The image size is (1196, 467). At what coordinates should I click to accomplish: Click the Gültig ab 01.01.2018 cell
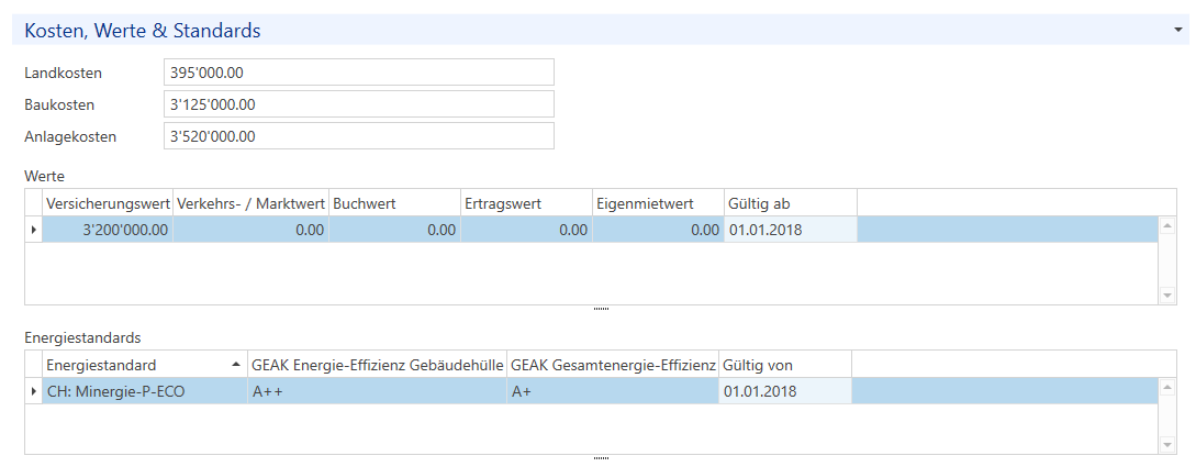[790, 230]
